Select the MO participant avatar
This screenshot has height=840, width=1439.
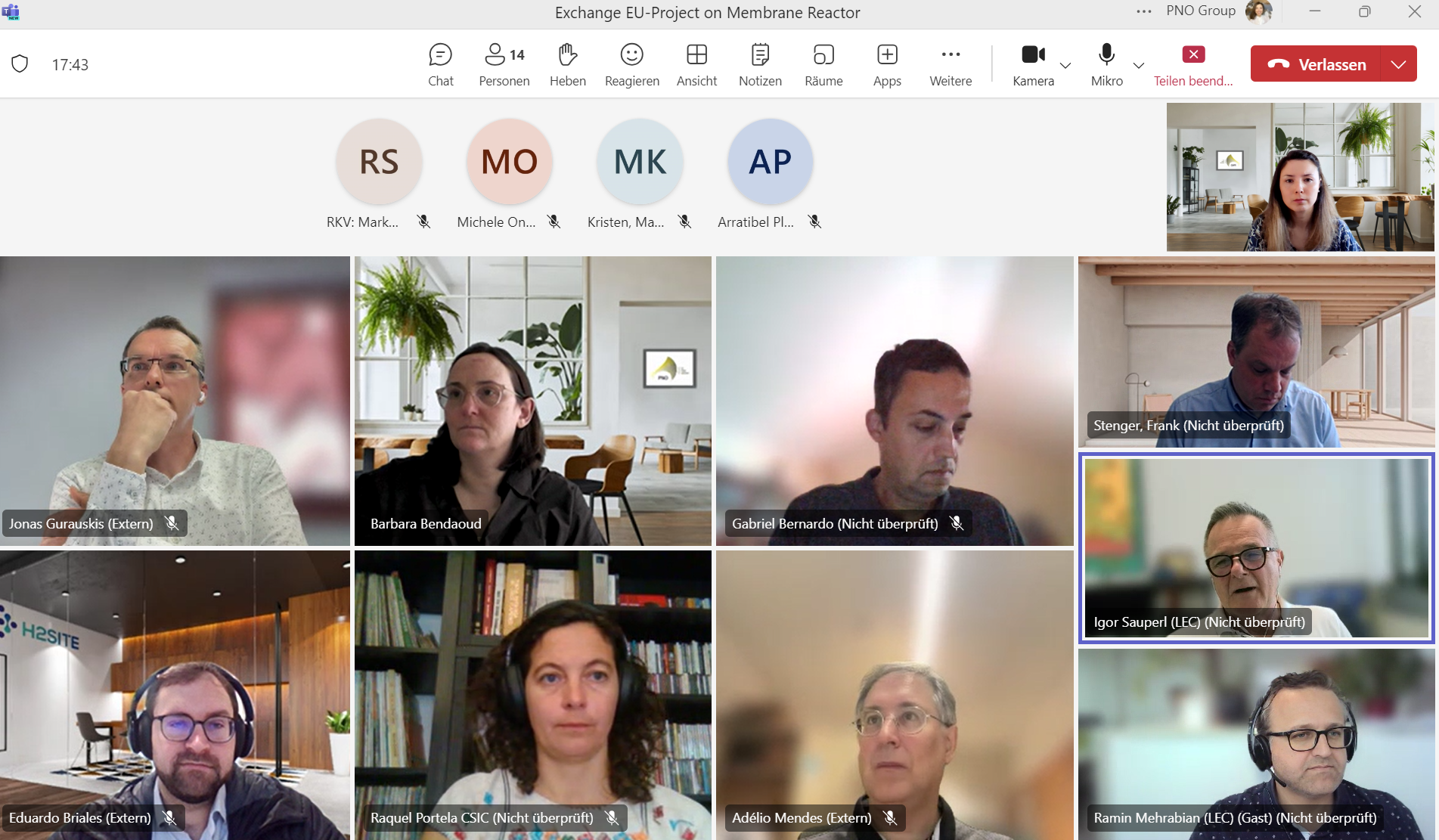[x=510, y=161]
